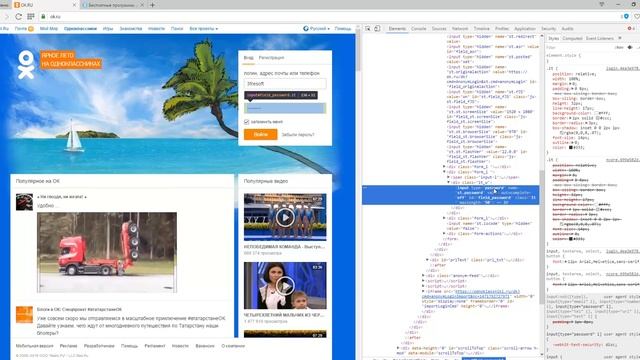Open a new browser tab with the plus icon

(152, 5)
